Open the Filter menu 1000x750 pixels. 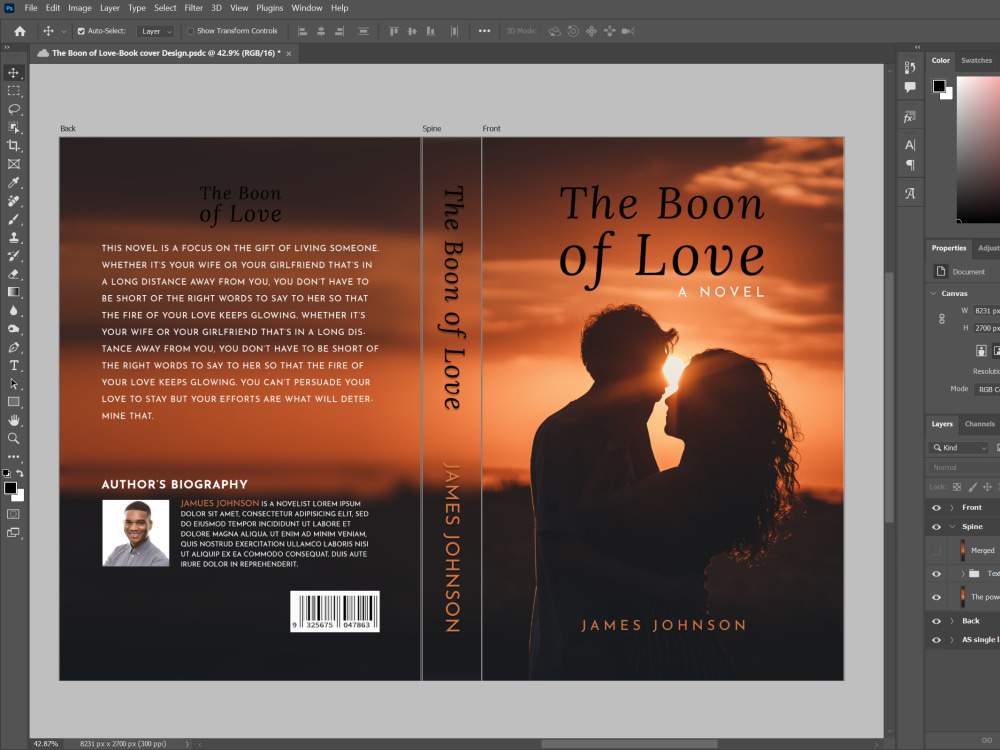[193, 8]
